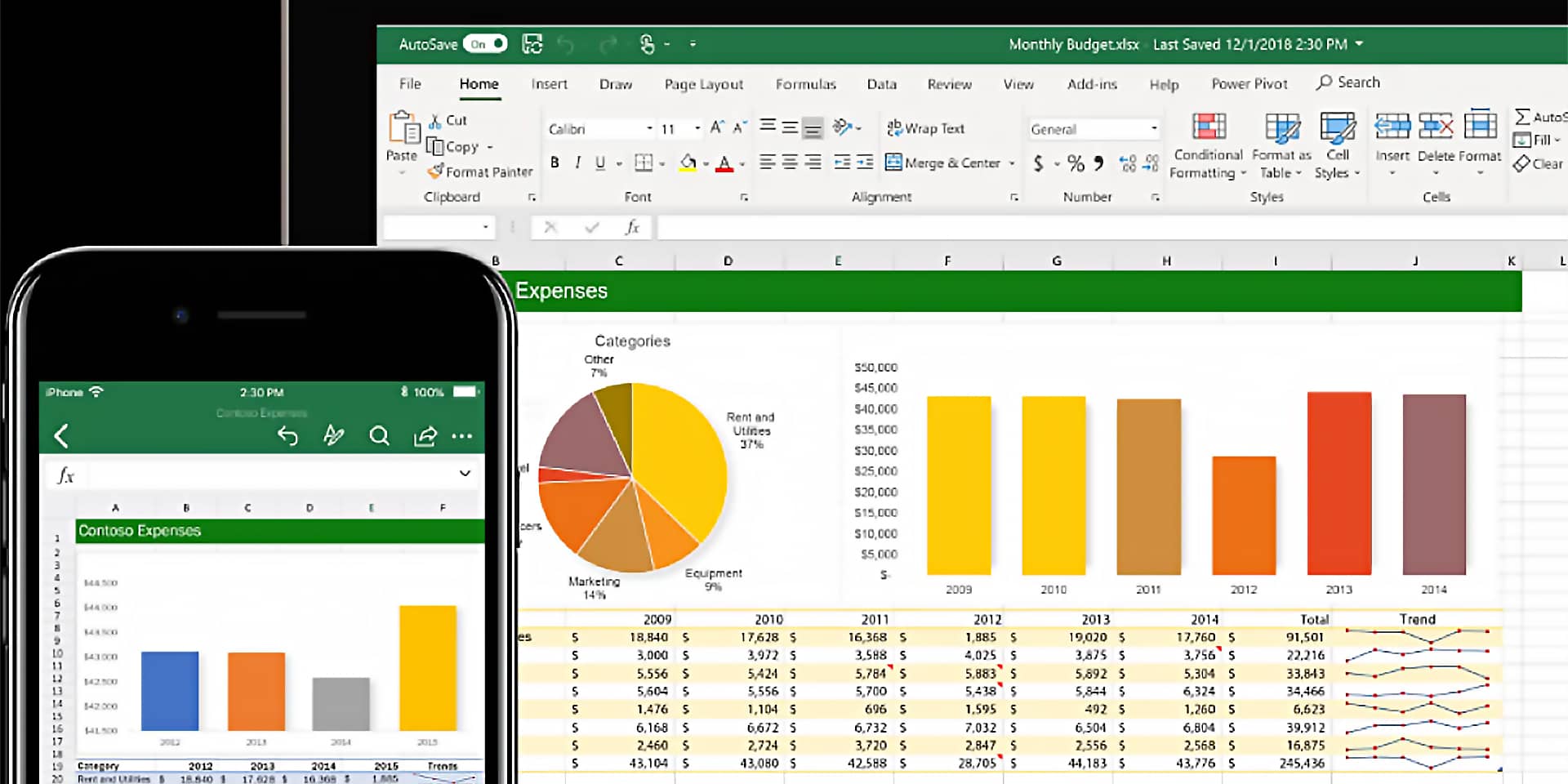The height and width of the screenshot is (784, 1568).
Task: Click the Accounting dollar format icon
Action: click(1039, 163)
